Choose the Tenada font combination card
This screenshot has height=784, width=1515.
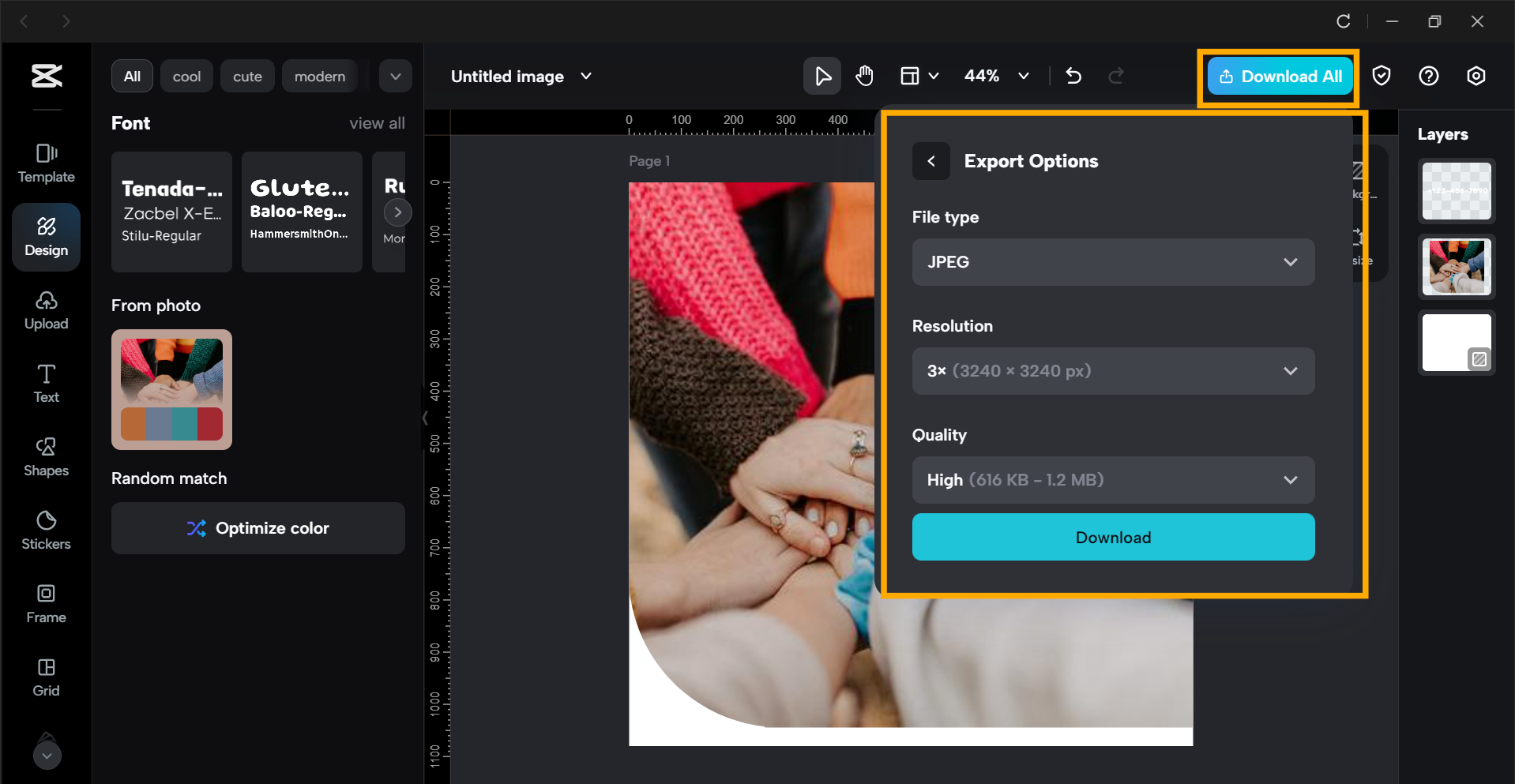[171, 212]
